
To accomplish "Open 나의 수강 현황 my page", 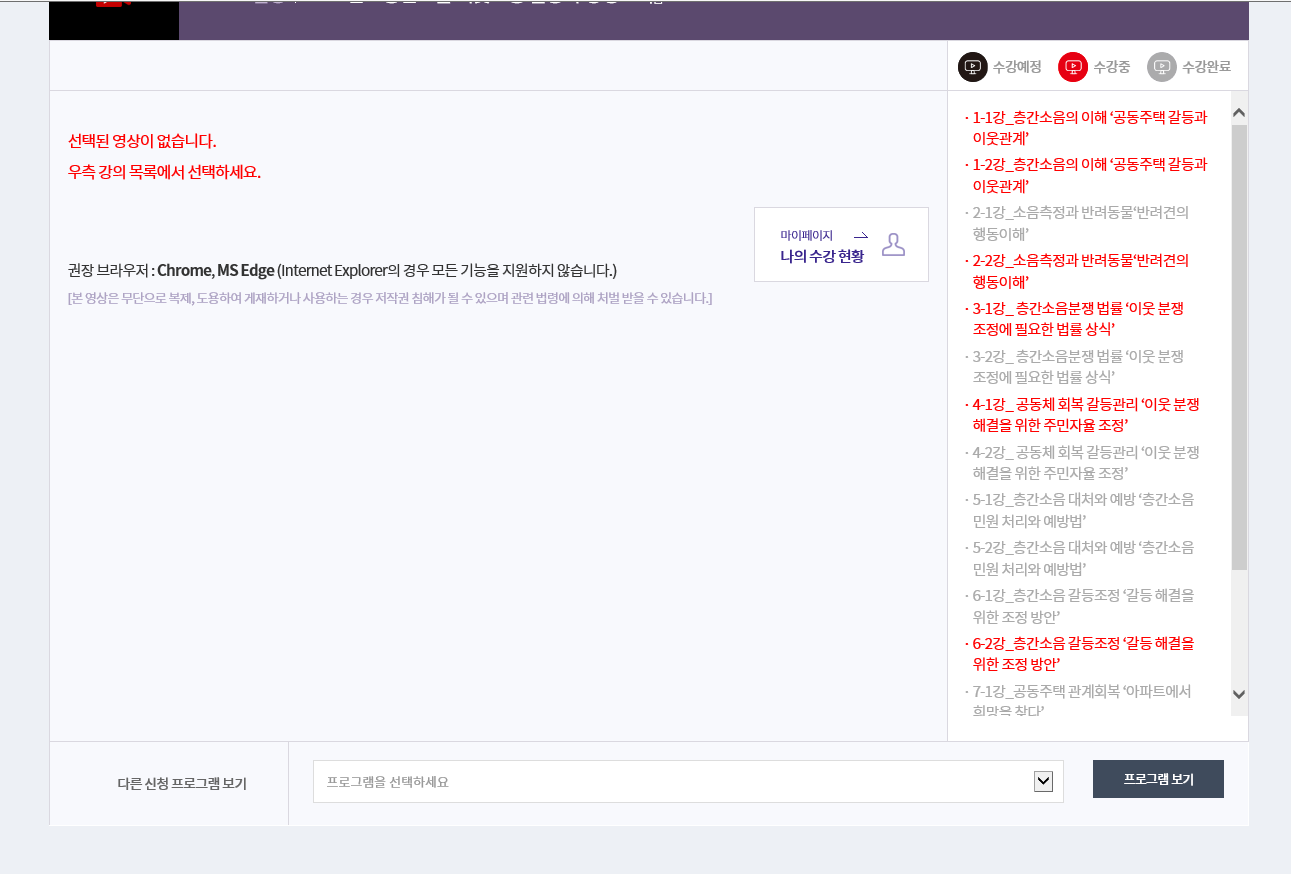I will pos(822,255).
